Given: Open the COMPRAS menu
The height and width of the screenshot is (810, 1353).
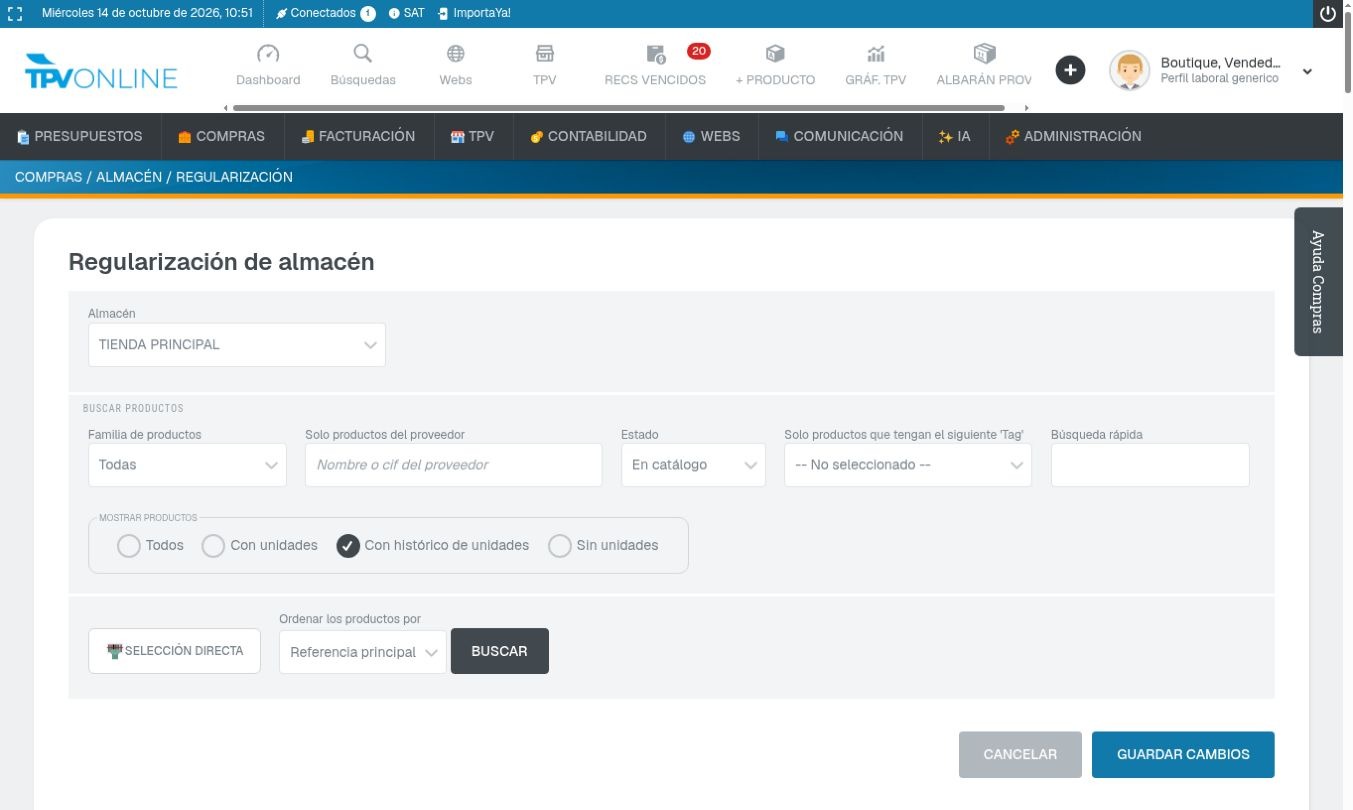Looking at the screenshot, I should pos(222,137).
